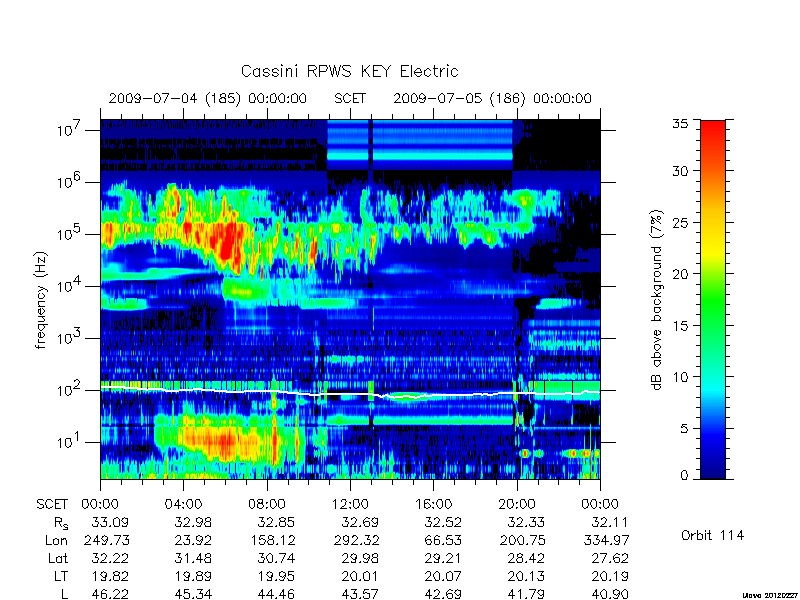Click the LT value '19.95'
Image resolution: width=800 pixels, height=600 pixels.
coord(276,576)
